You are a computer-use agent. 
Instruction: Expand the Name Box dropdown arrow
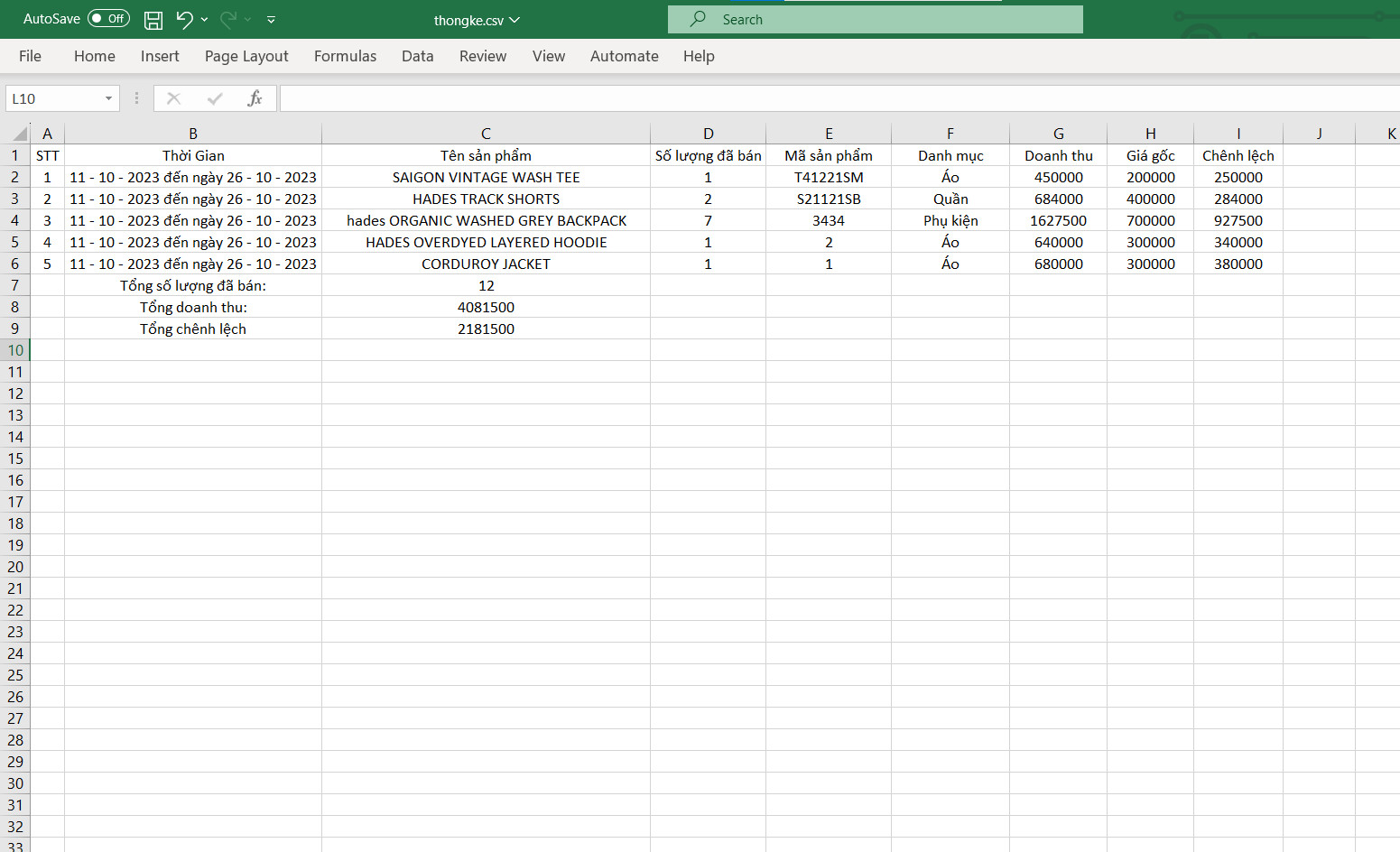tap(108, 98)
